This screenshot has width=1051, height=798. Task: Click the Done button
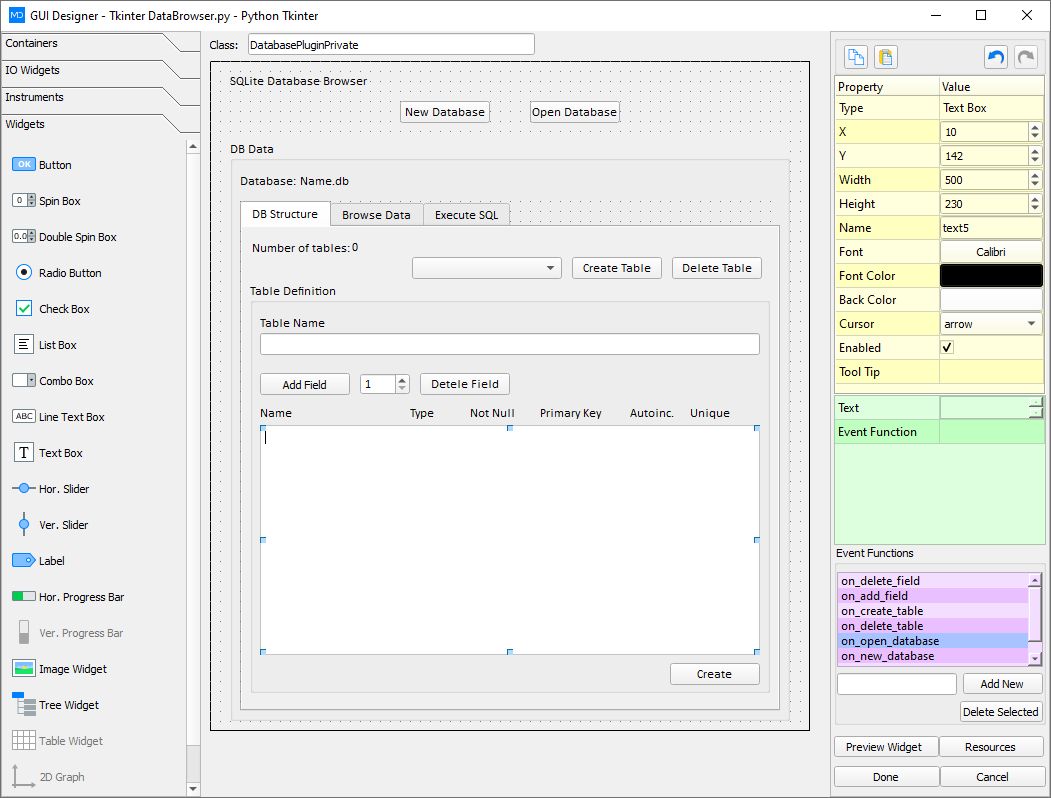885,777
